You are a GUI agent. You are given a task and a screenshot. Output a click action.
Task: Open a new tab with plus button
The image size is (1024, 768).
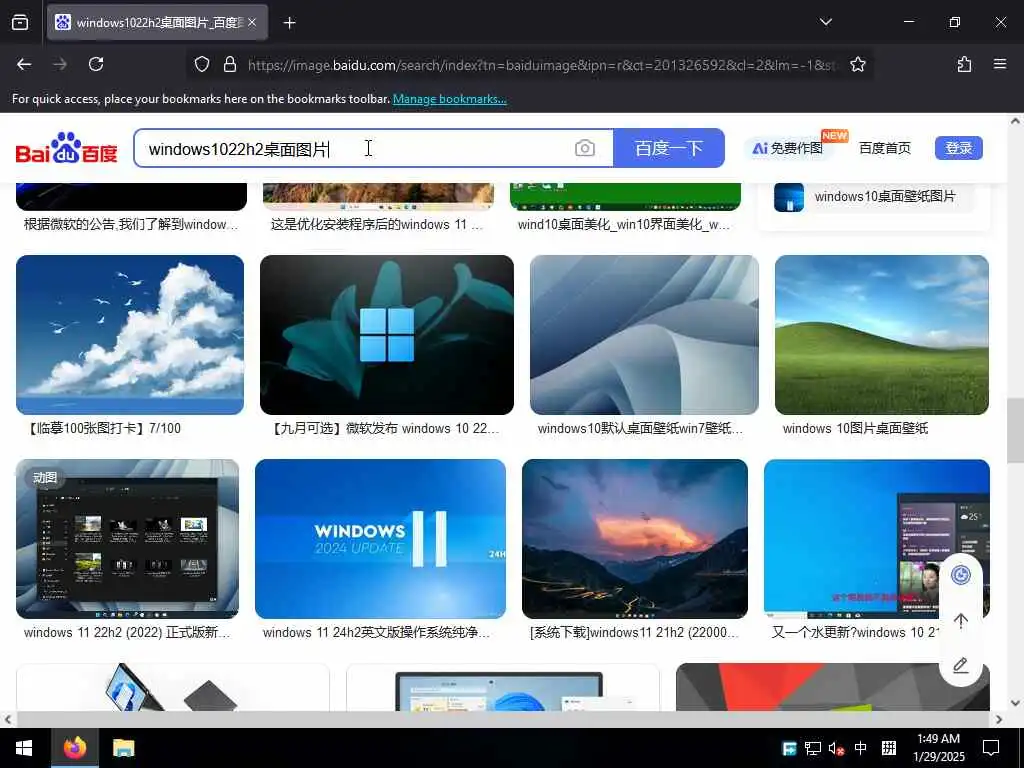pos(289,23)
